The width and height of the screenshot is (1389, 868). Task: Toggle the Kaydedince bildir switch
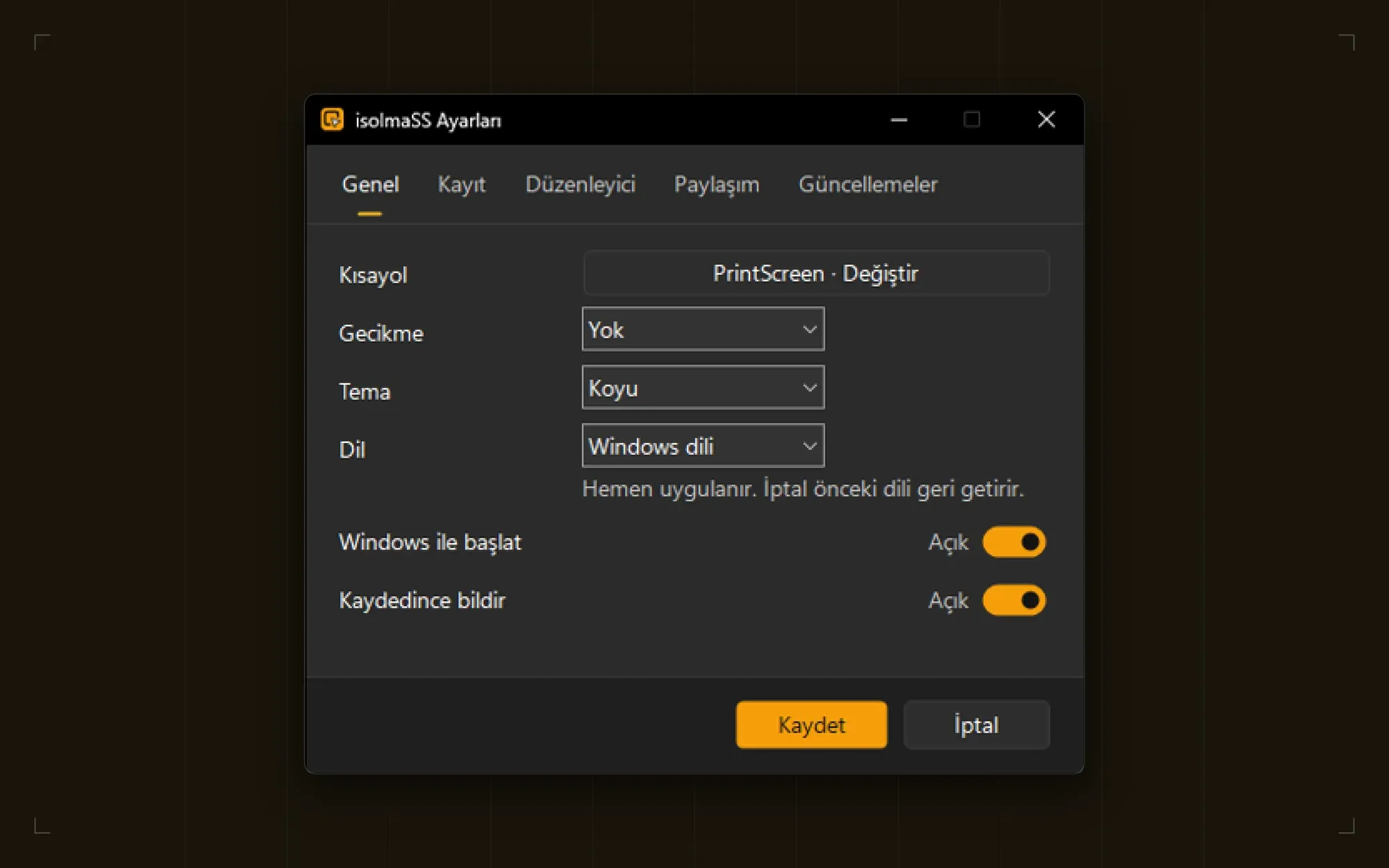[1013, 601]
